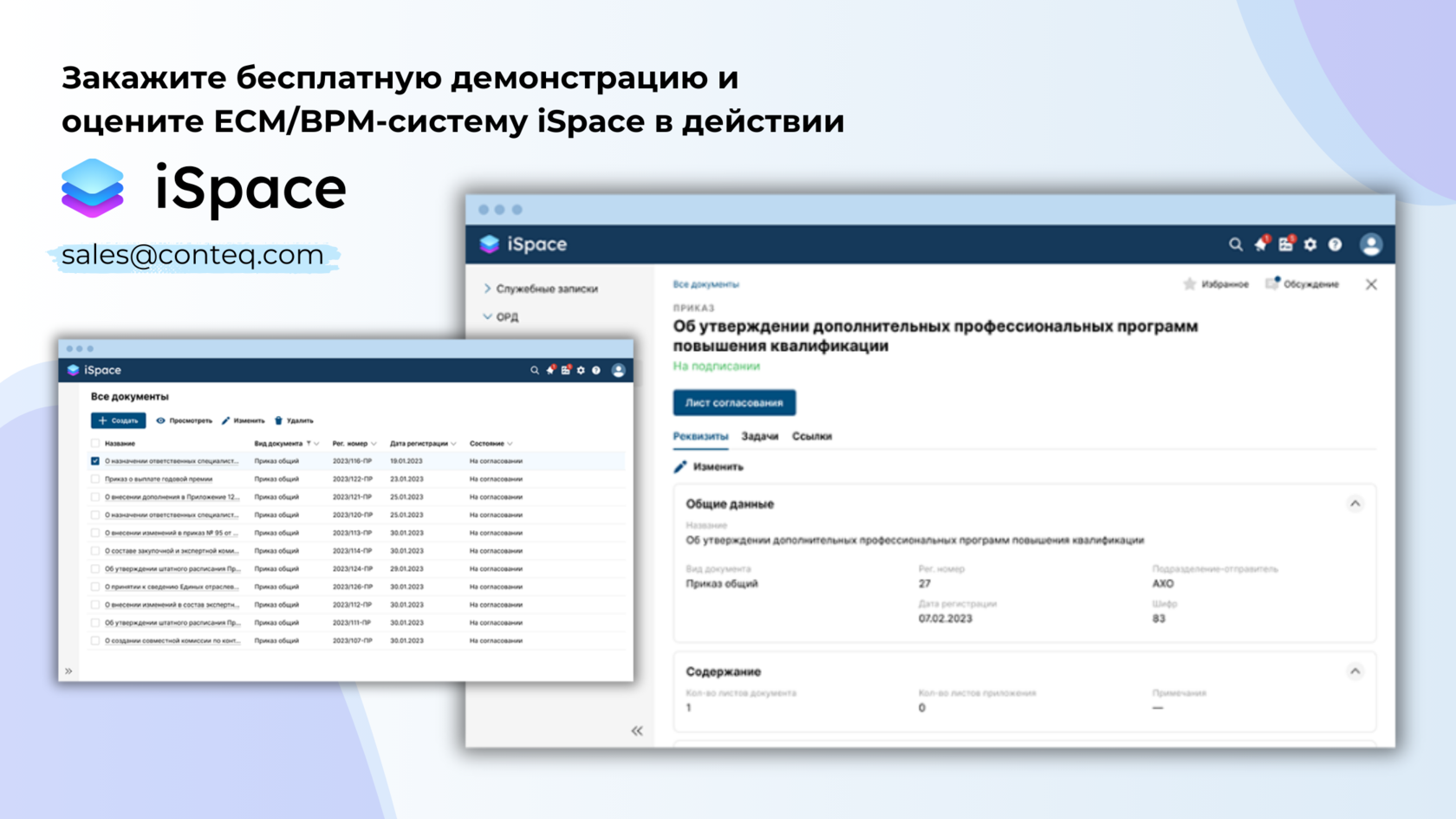Click Просмотреть eye button in document list
The width and height of the screenshot is (1456, 819).
click(x=184, y=420)
